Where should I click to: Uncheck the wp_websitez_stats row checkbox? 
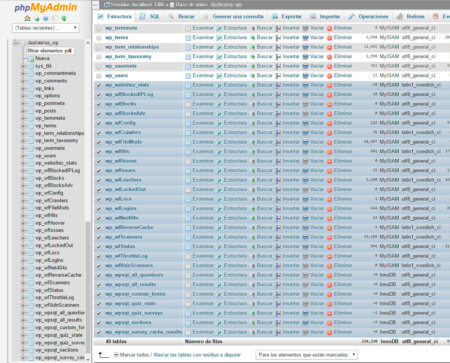pyautogui.click(x=99, y=85)
